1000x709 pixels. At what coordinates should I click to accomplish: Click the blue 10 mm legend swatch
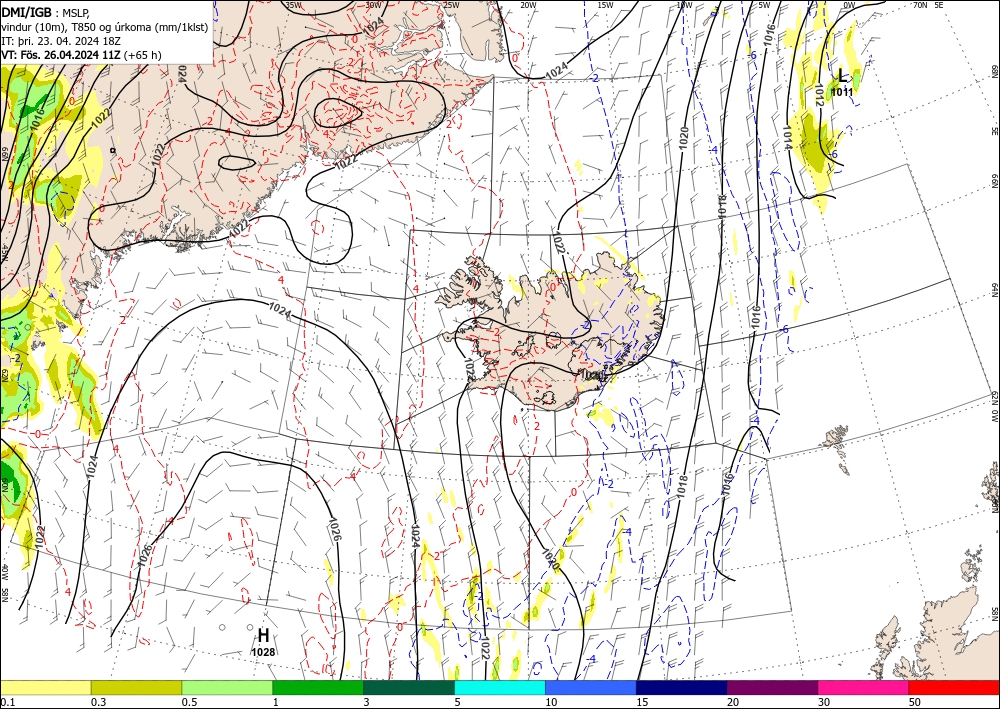(591, 687)
